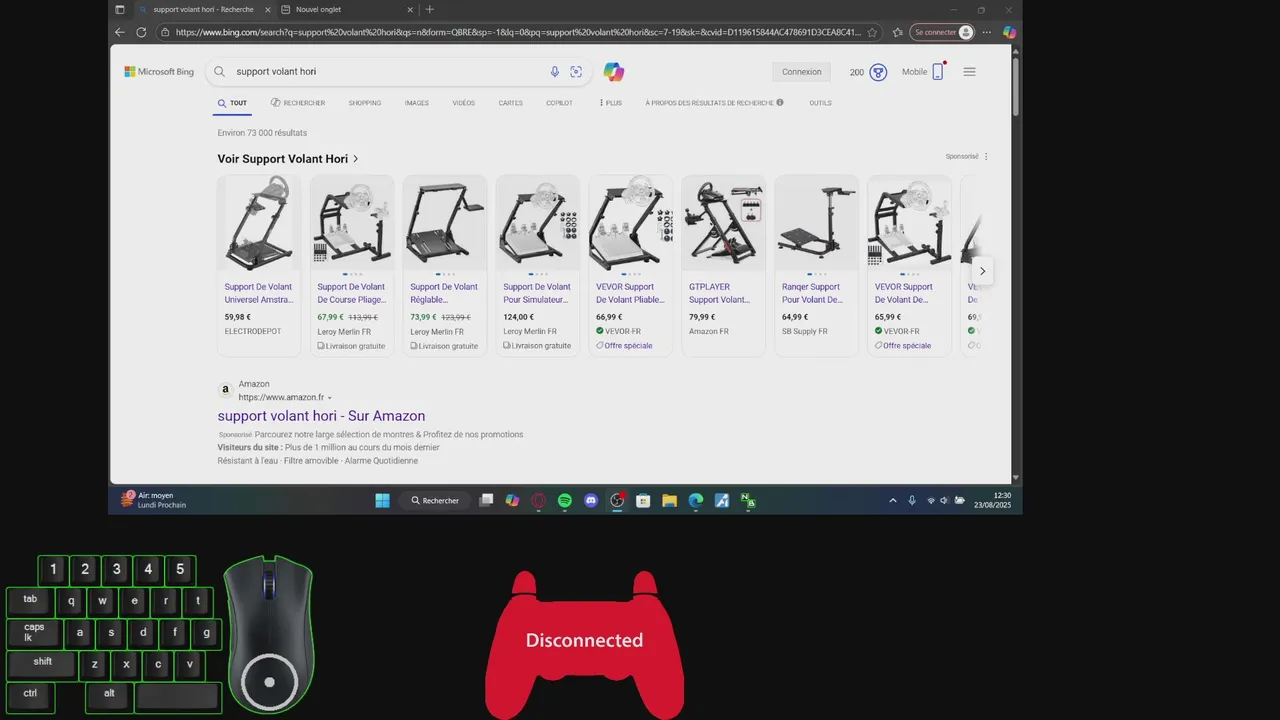The image size is (1280, 720).
Task: Click the info icon after 'résultats de recherche'
Action: click(x=780, y=102)
